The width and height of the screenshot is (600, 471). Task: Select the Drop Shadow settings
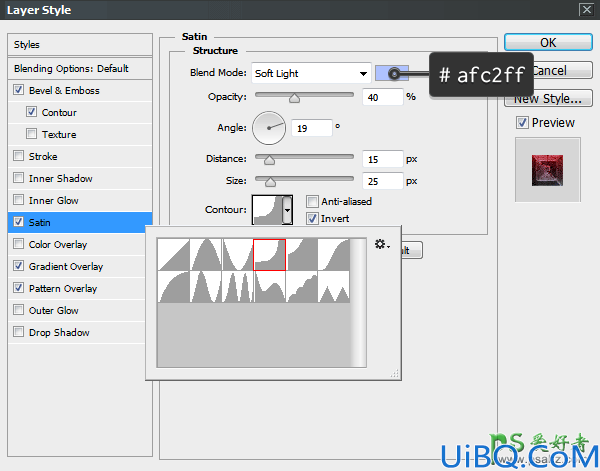tap(59, 332)
